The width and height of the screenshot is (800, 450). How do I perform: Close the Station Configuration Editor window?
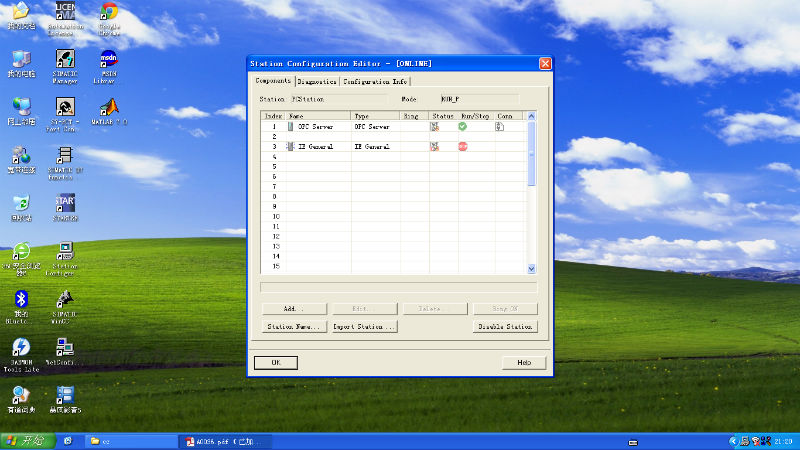tap(545, 63)
